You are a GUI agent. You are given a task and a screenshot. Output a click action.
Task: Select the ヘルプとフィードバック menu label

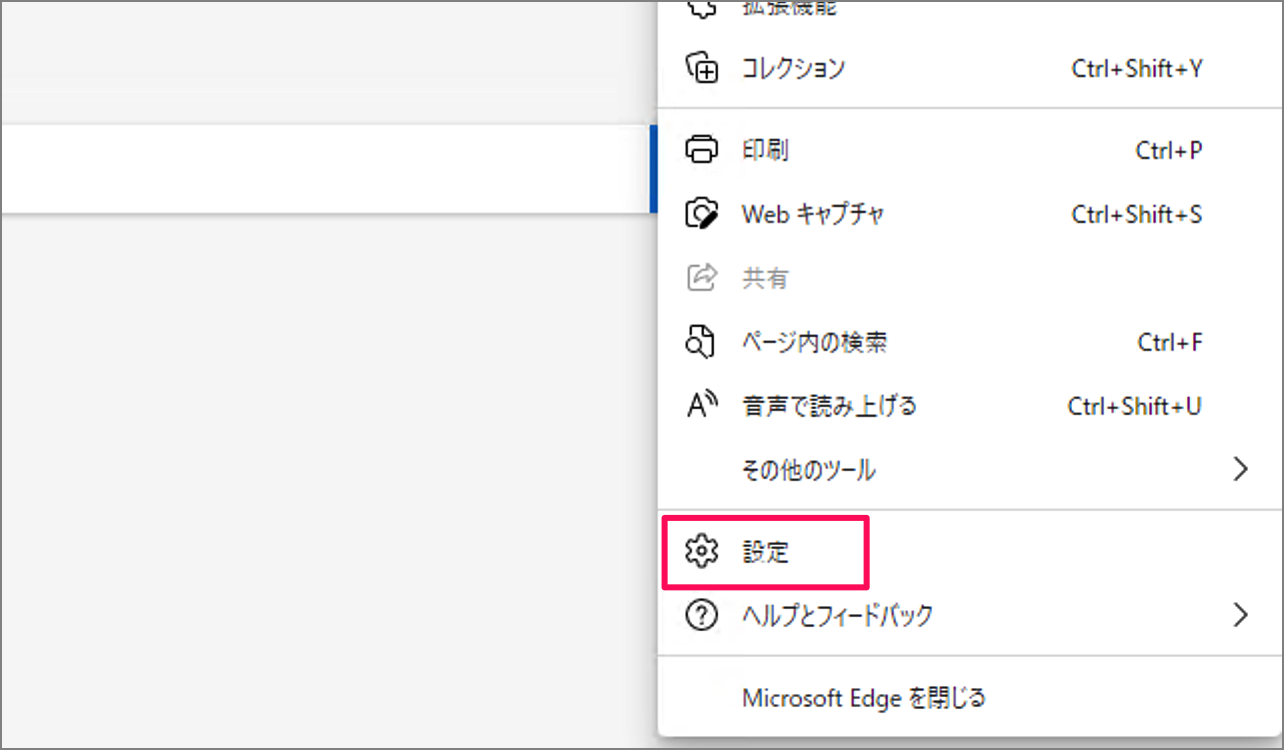point(837,615)
